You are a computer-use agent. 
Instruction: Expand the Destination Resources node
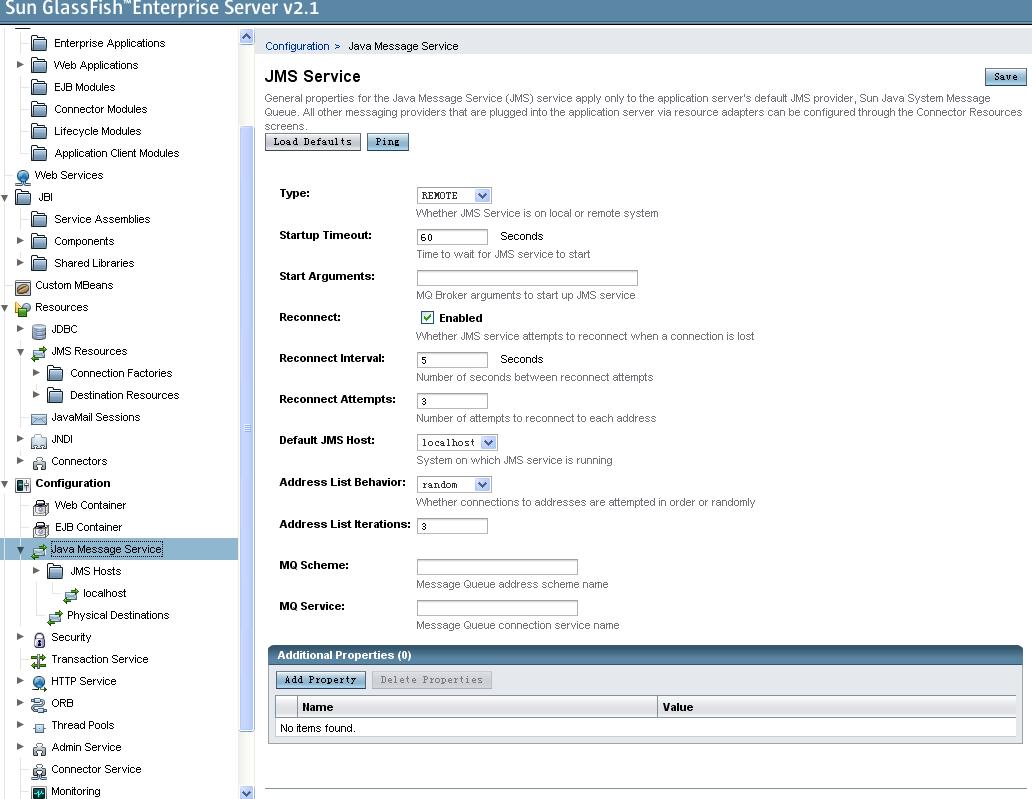(36, 394)
